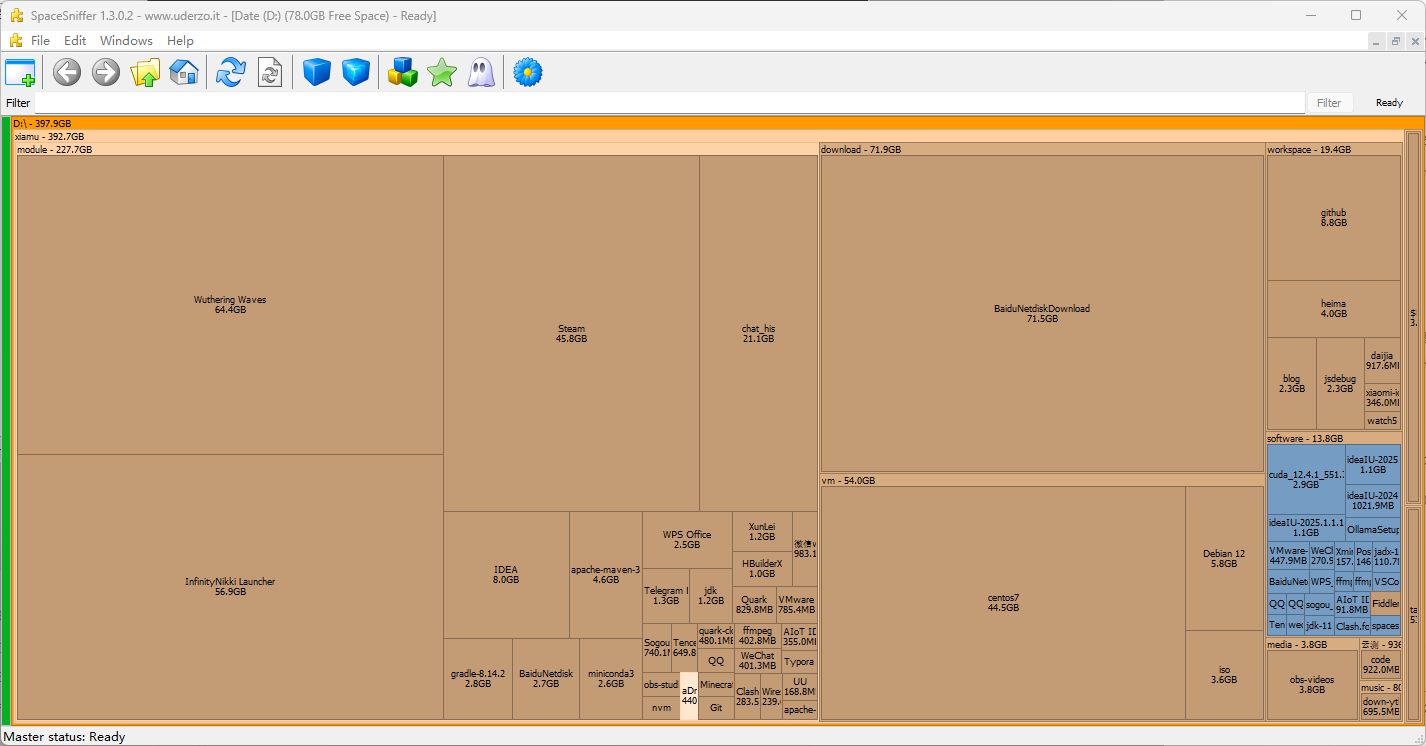The height and width of the screenshot is (746, 1426).
Task: Click the document rescan icon
Action: tap(270, 72)
